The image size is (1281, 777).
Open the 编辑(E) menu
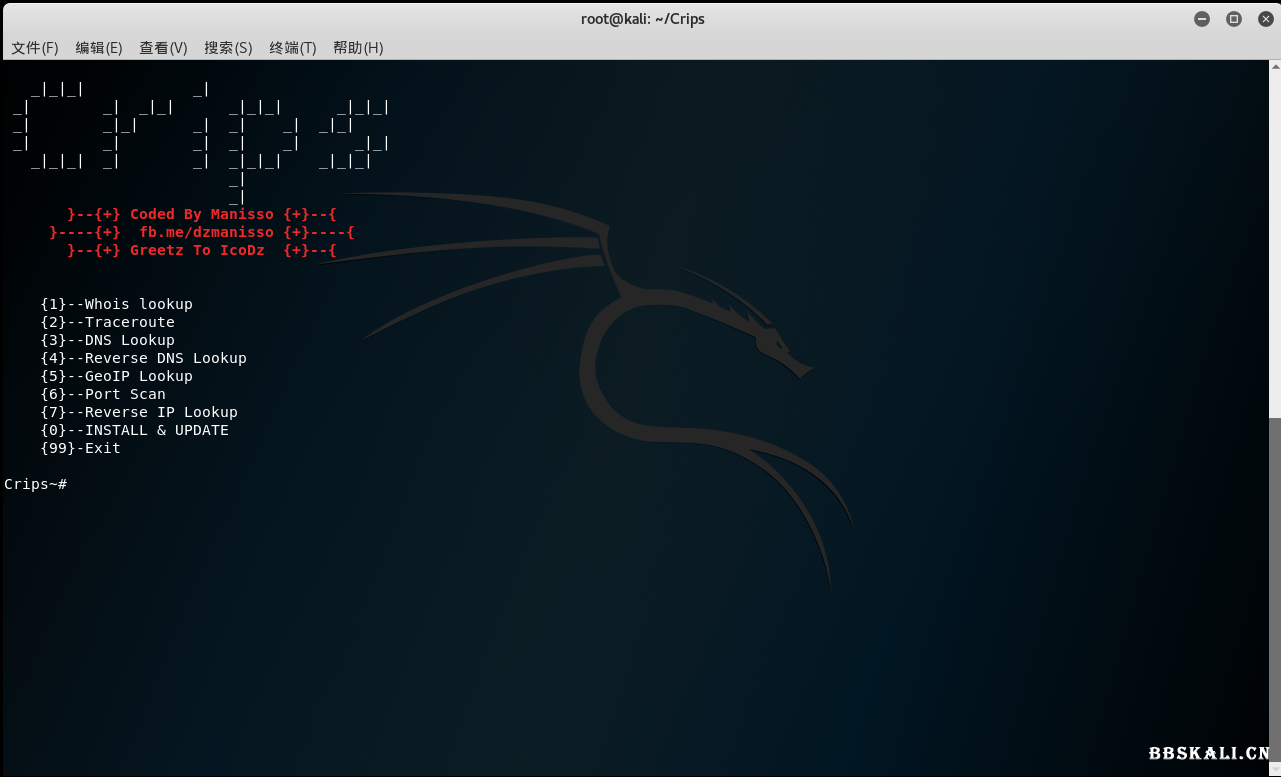click(x=99, y=48)
